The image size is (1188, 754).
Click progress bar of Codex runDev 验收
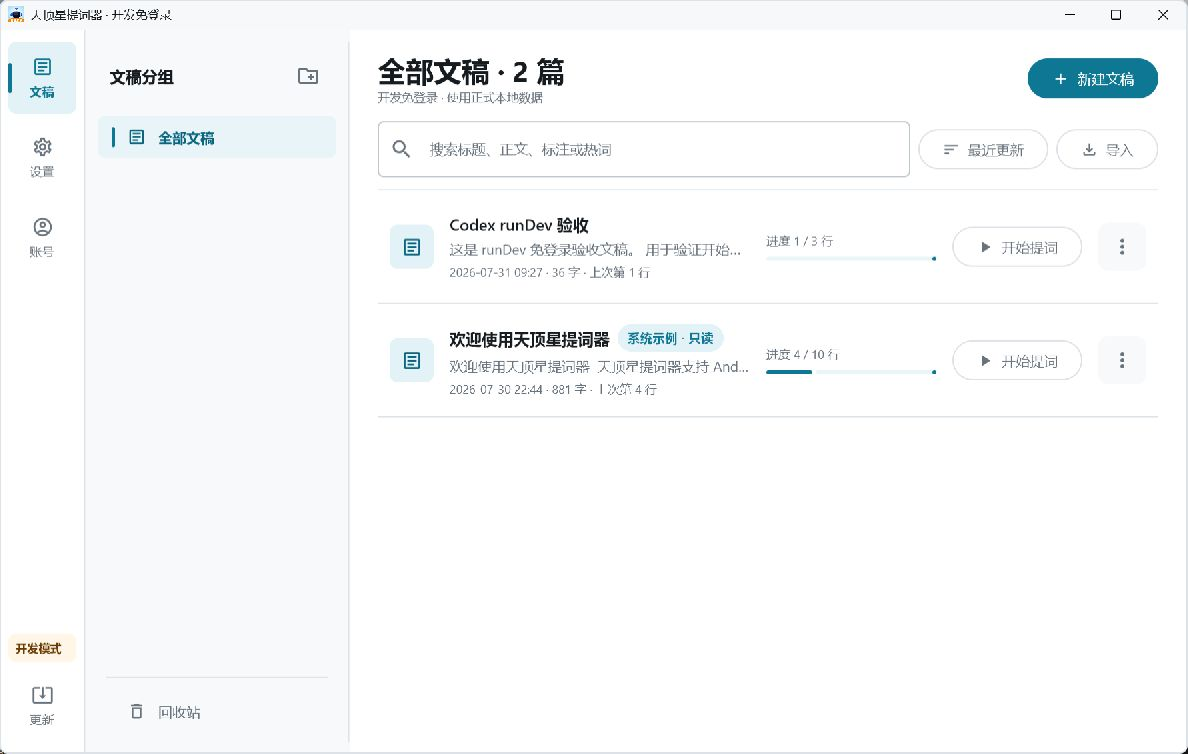[851, 258]
